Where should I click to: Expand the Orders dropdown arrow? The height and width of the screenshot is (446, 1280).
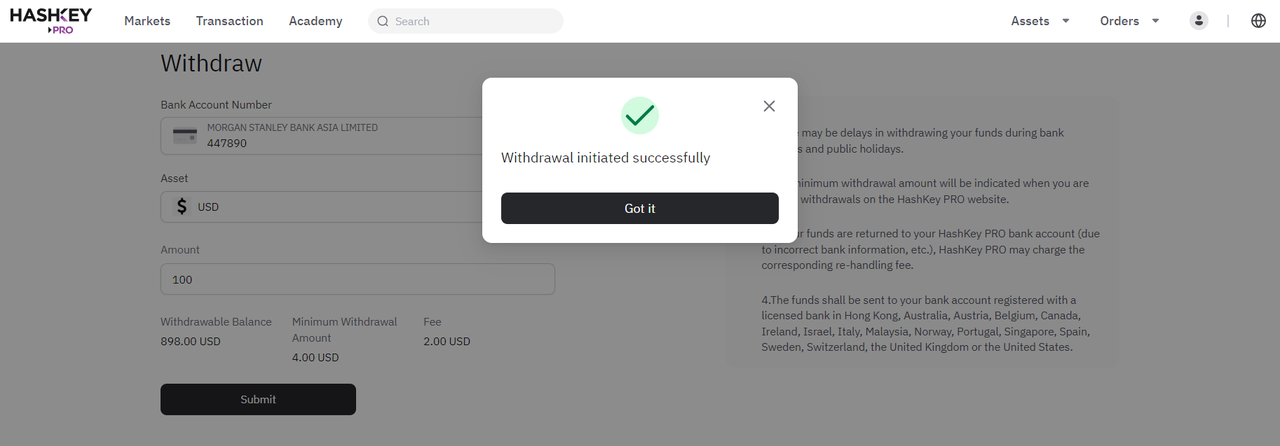coord(1156,21)
